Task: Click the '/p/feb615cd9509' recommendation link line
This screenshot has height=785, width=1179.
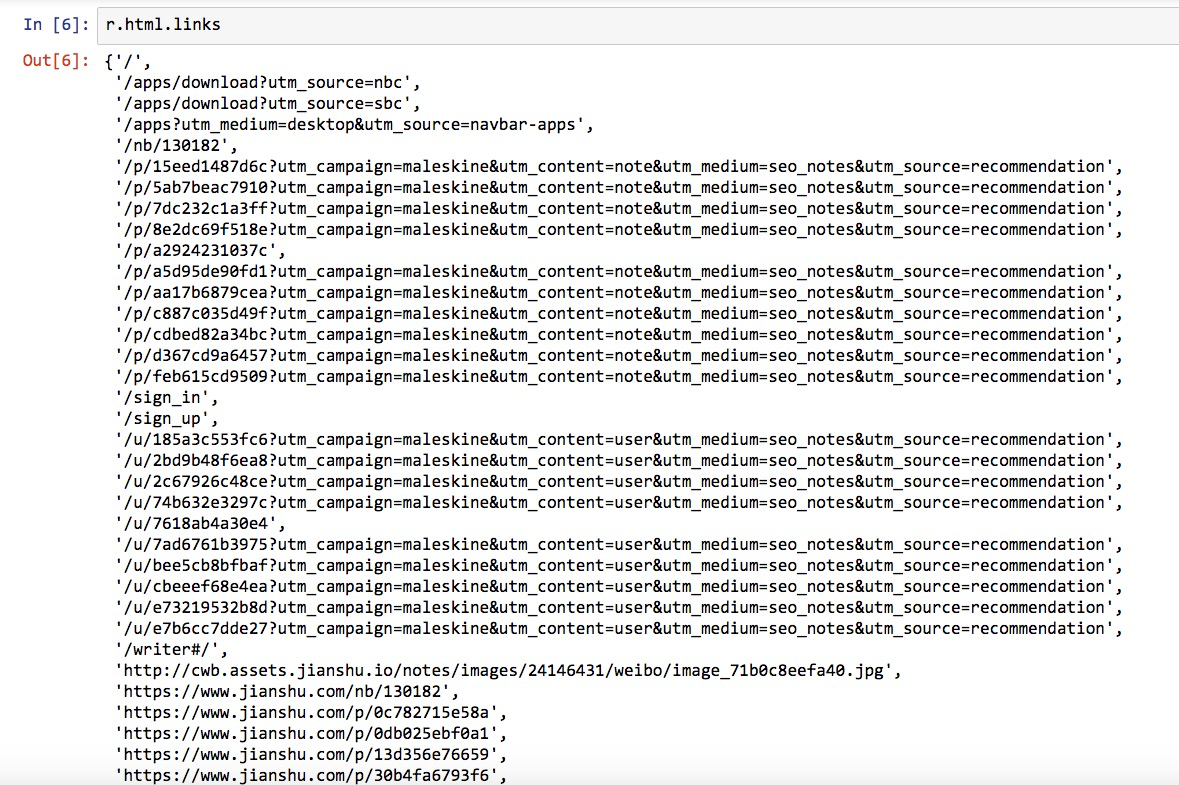Action: [618, 376]
